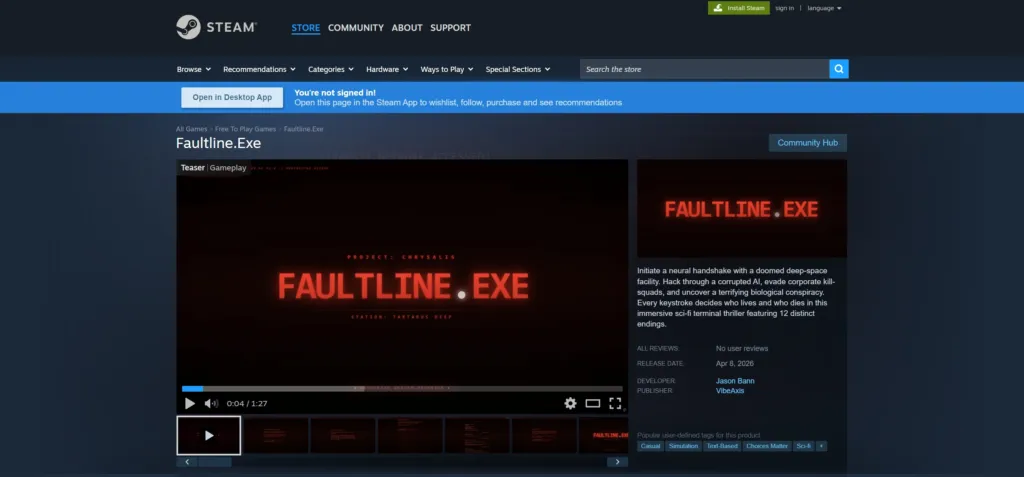
Task: Select the FAULTLINE.EXE title screenshot thumbnail
Action: point(603,435)
